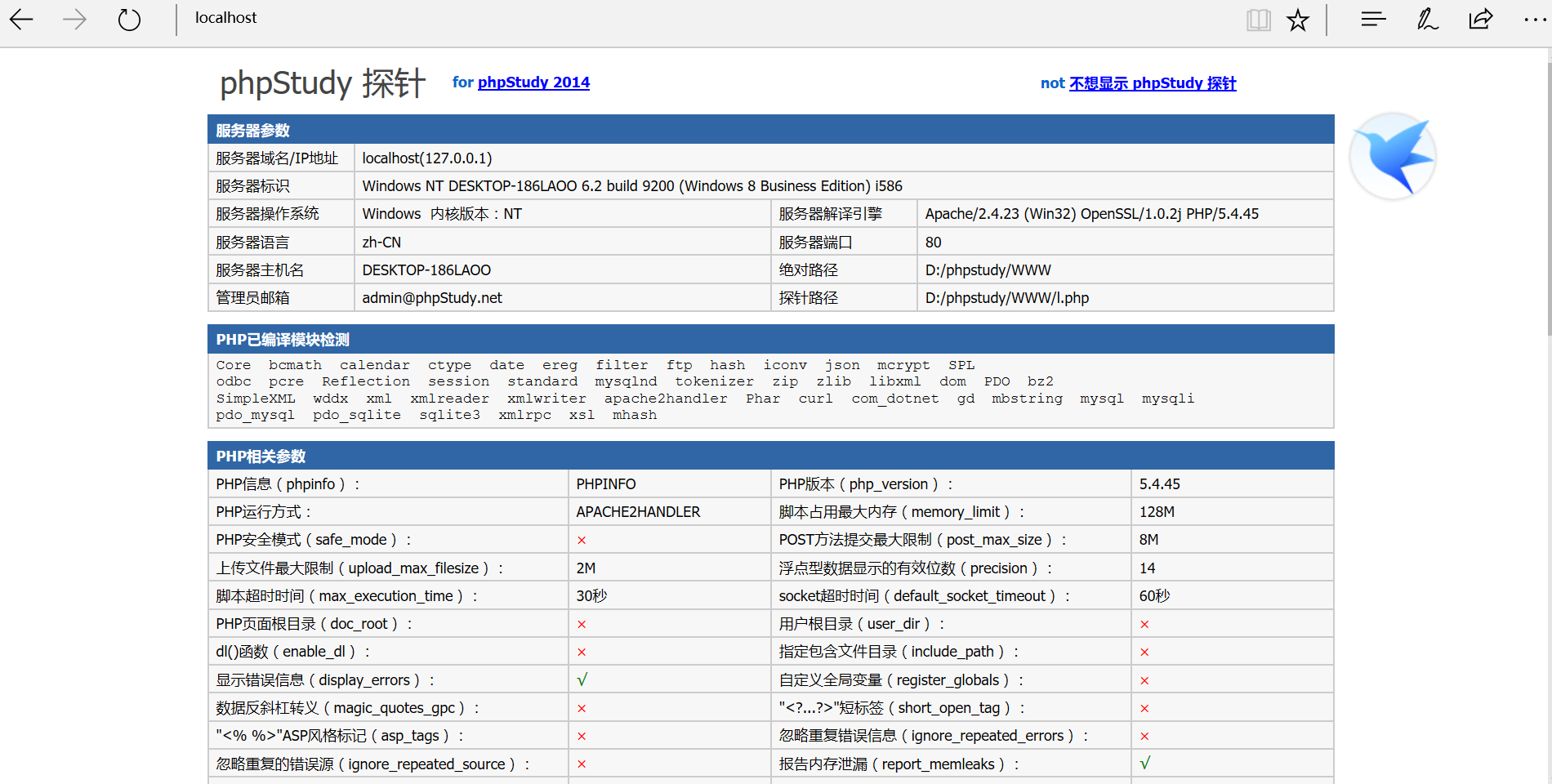Click default_socket_timeout value 60秒
Image resolution: width=1552 pixels, height=784 pixels.
[x=1154, y=596]
